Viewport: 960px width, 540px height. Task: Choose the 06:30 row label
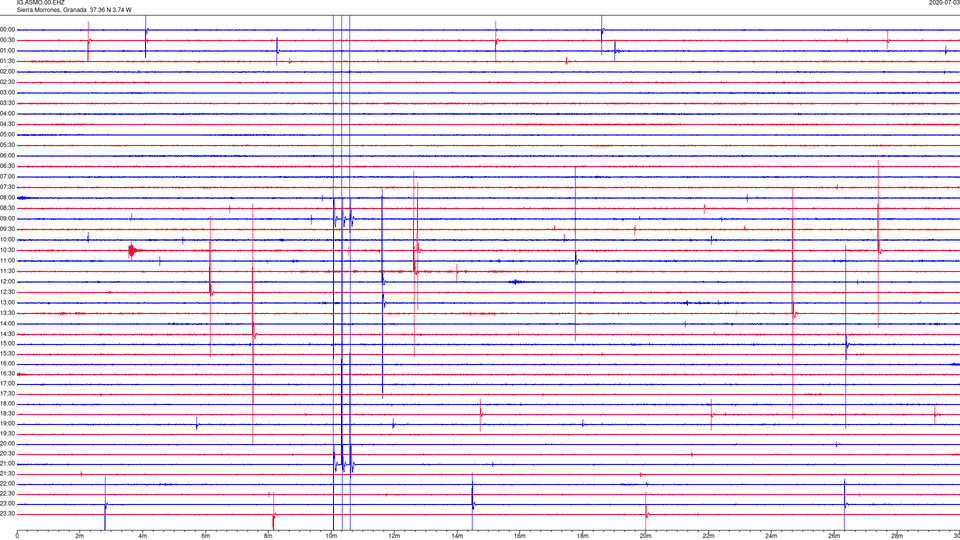(x=7, y=166)
